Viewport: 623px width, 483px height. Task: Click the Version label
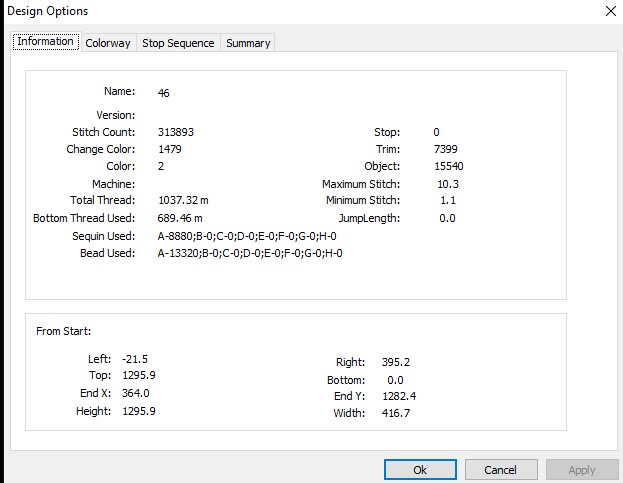click(116, 115)
